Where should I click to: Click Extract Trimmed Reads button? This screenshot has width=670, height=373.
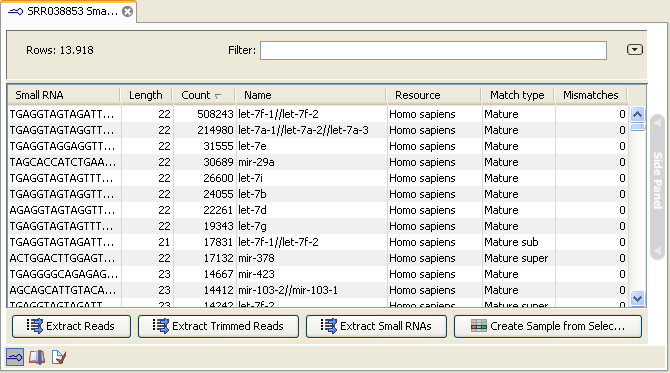(218, 326)
